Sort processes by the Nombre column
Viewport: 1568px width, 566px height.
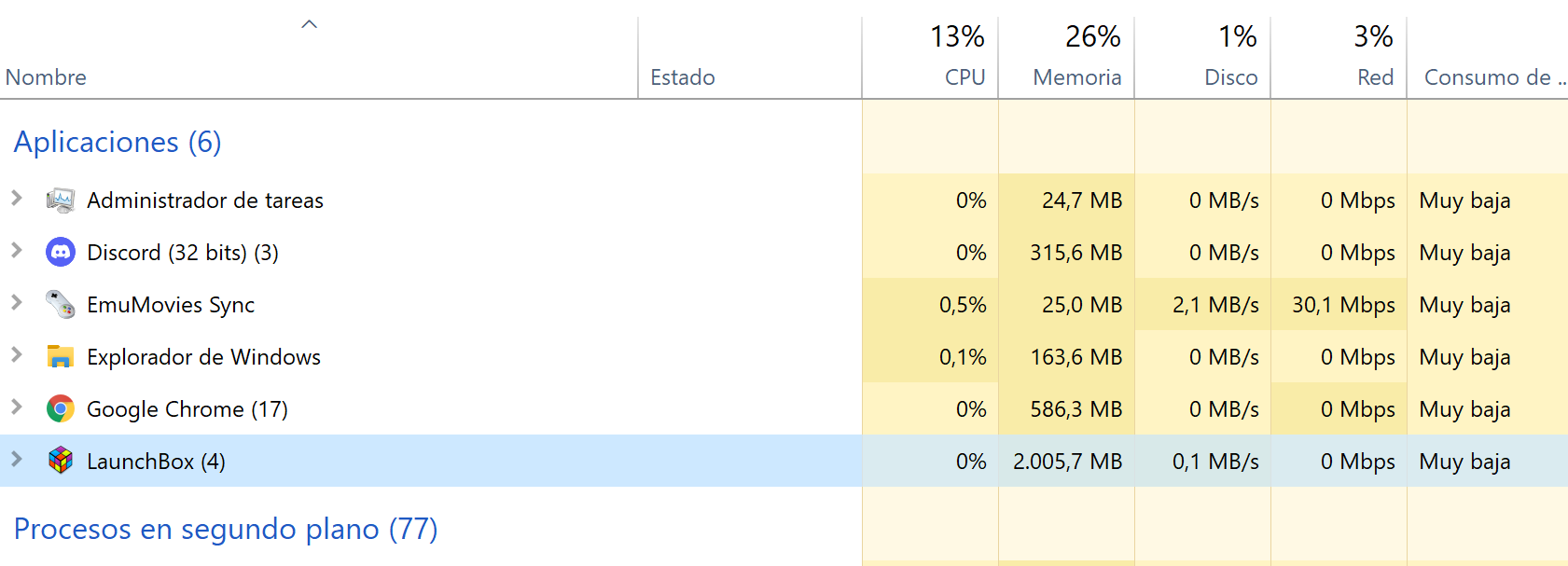click(x=47, y=77)
